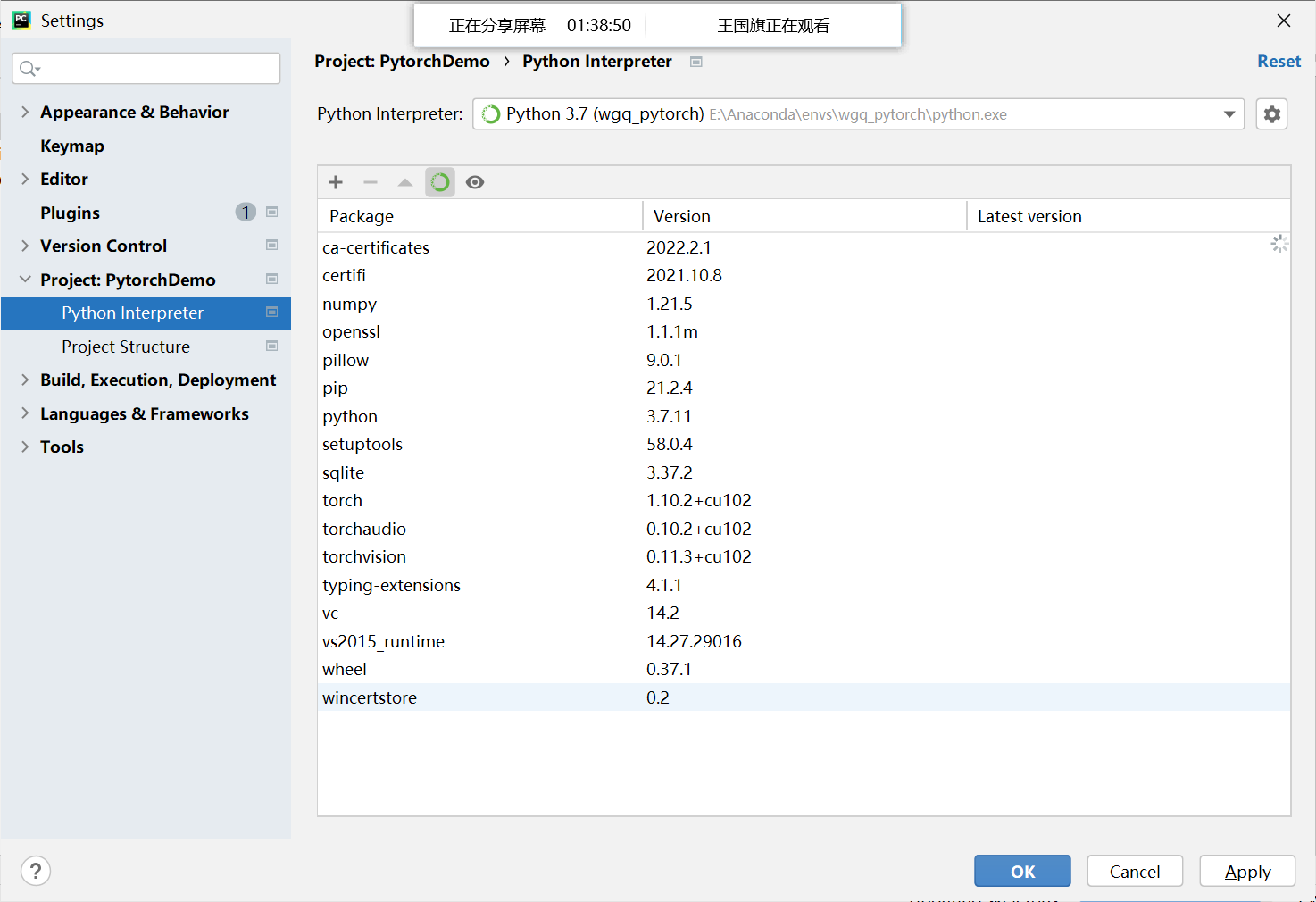Click the PyCharm logo in title bar
The height and width of the screenshot is (902, 1316).
(21, 21)
